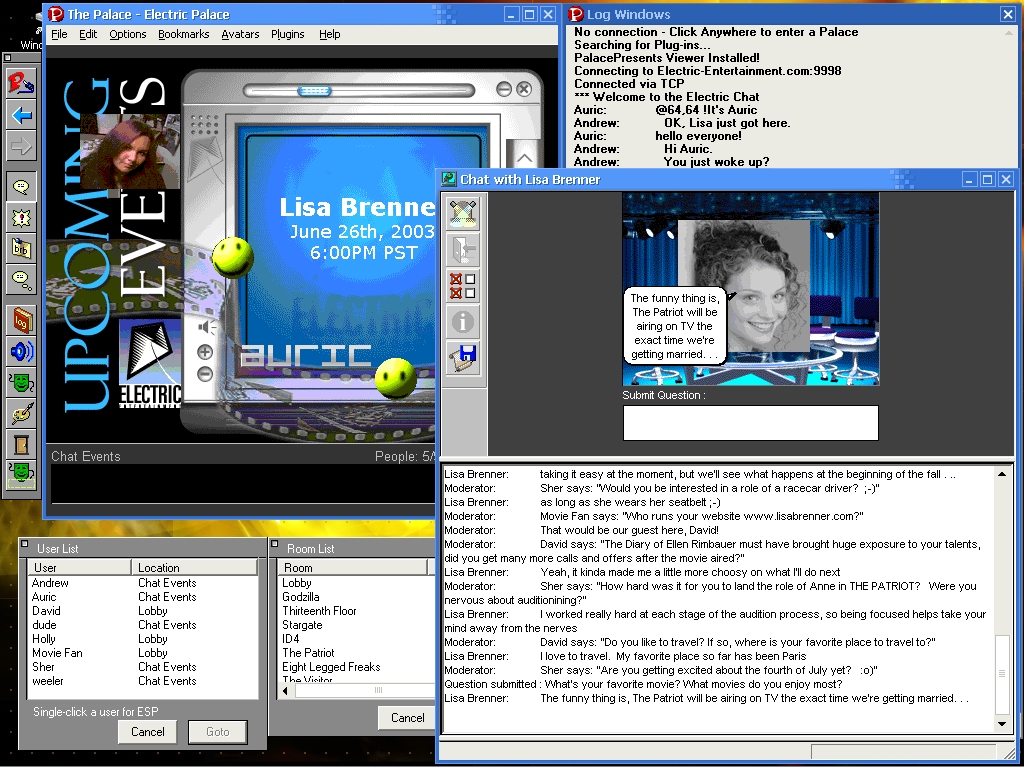Click Cancel button in User List
Image resolution: width=1024 pixels, height=768 pixels.
click(x=147, y=732)
